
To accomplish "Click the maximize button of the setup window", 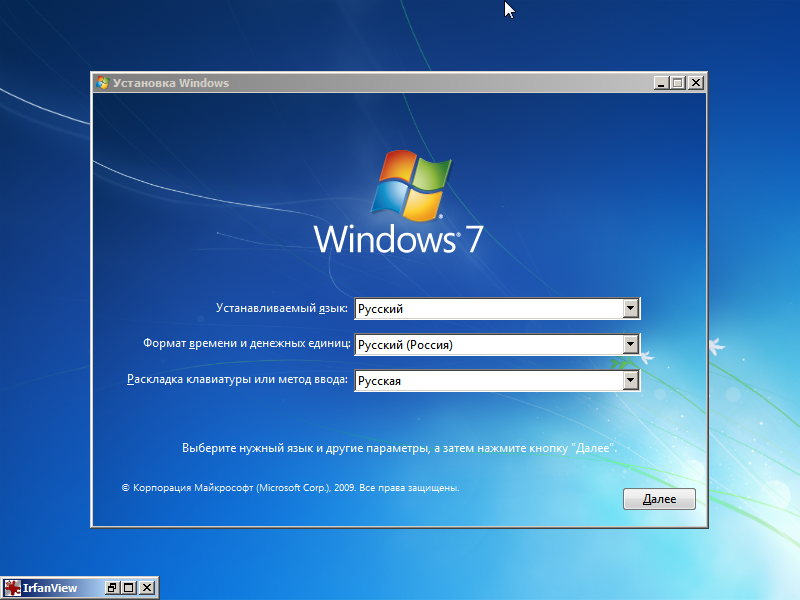I will point(679,83).
